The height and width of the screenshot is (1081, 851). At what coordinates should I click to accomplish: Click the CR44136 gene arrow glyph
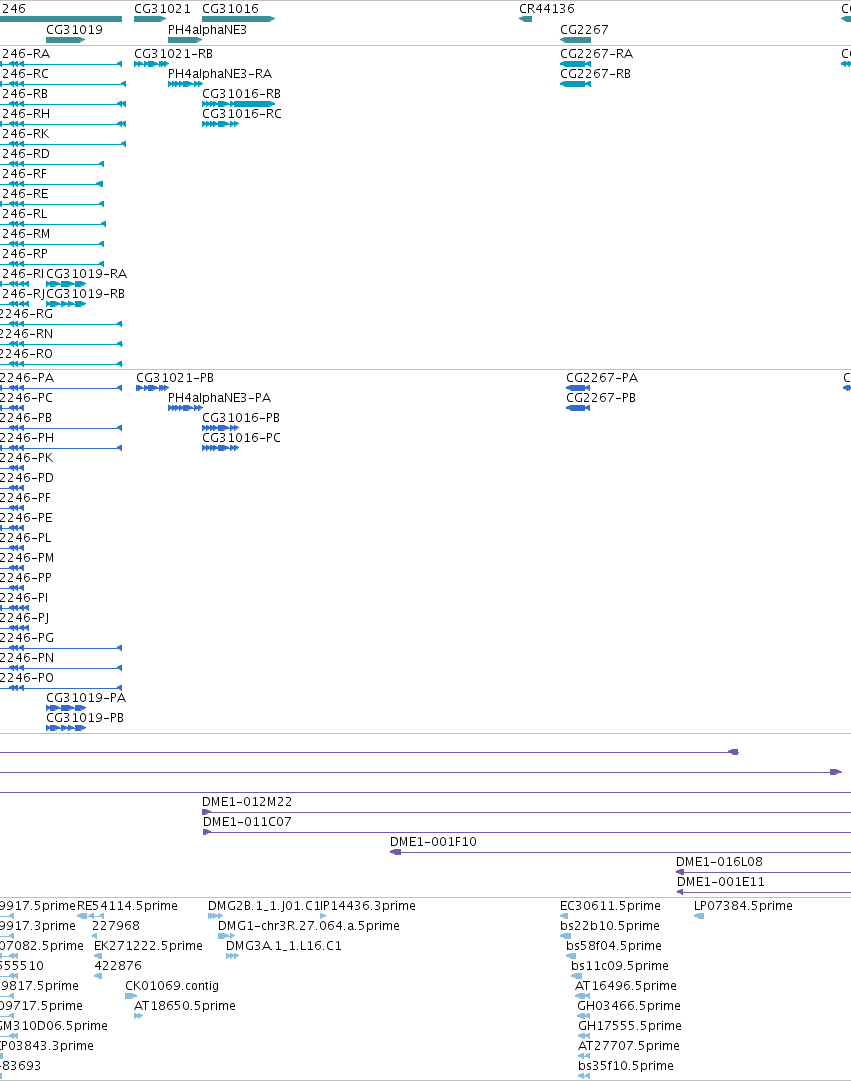(525, 19)
